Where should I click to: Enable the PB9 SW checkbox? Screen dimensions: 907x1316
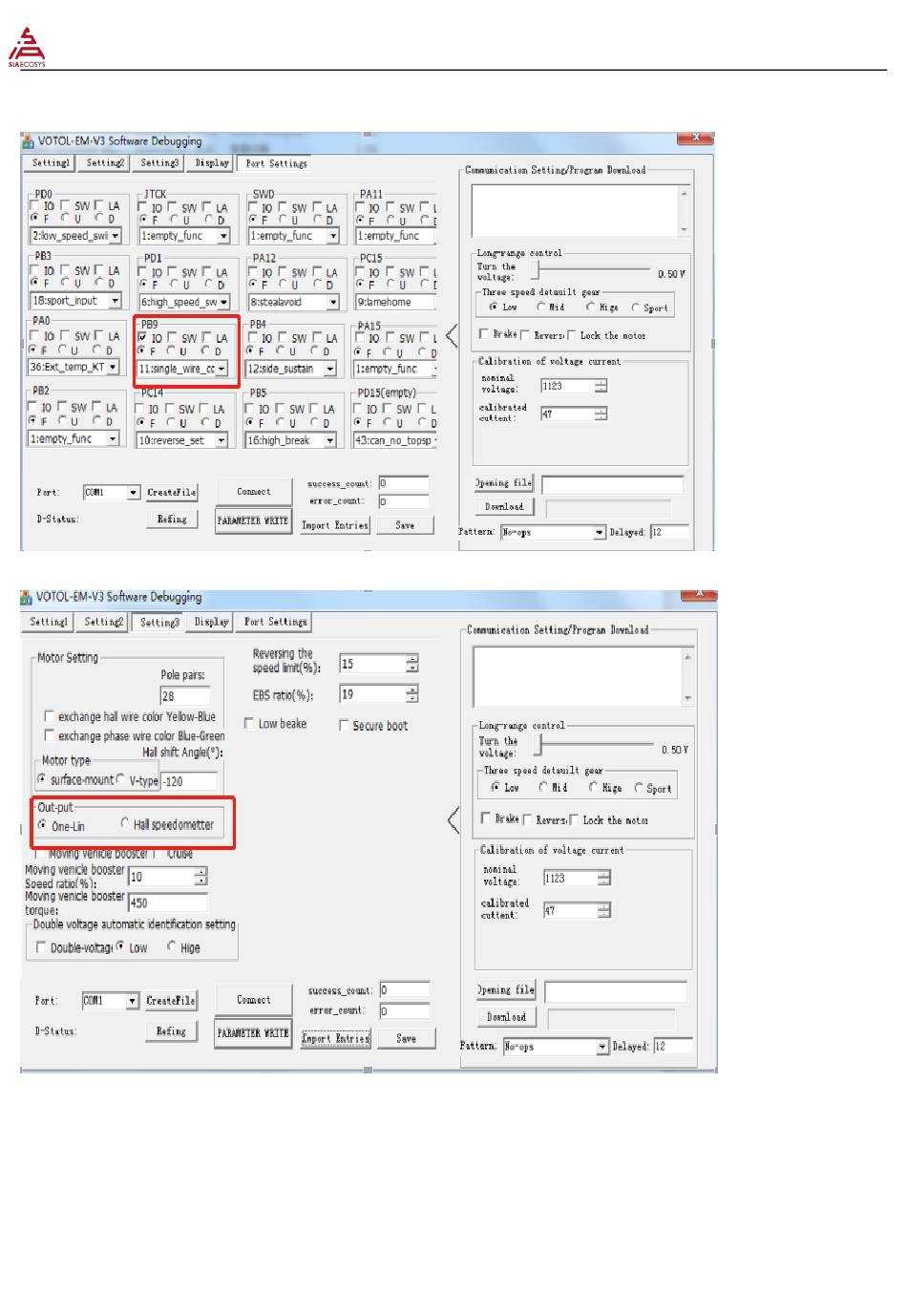pyautogui.click(x=174, y=338)
